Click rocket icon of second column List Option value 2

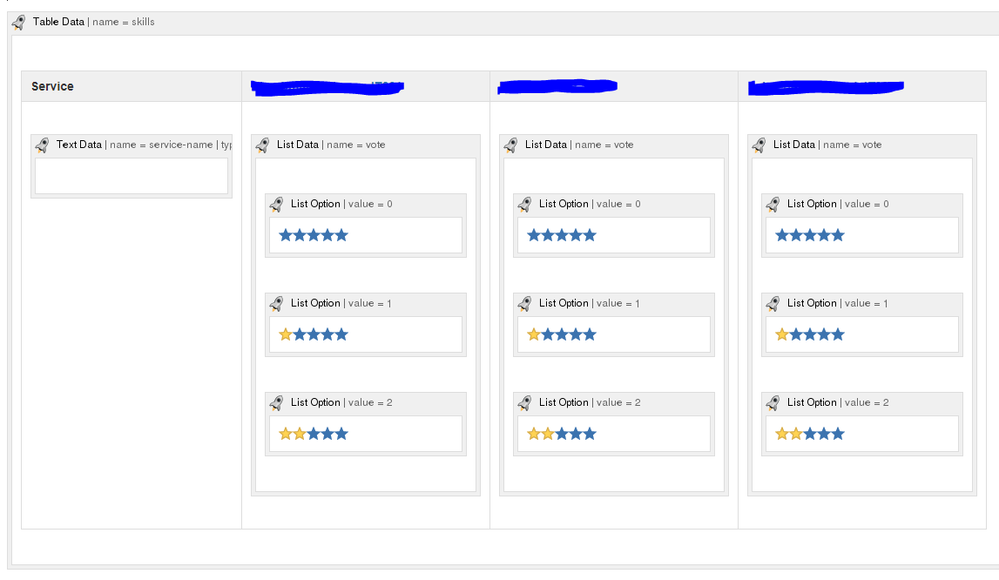(x=525, y=403)
